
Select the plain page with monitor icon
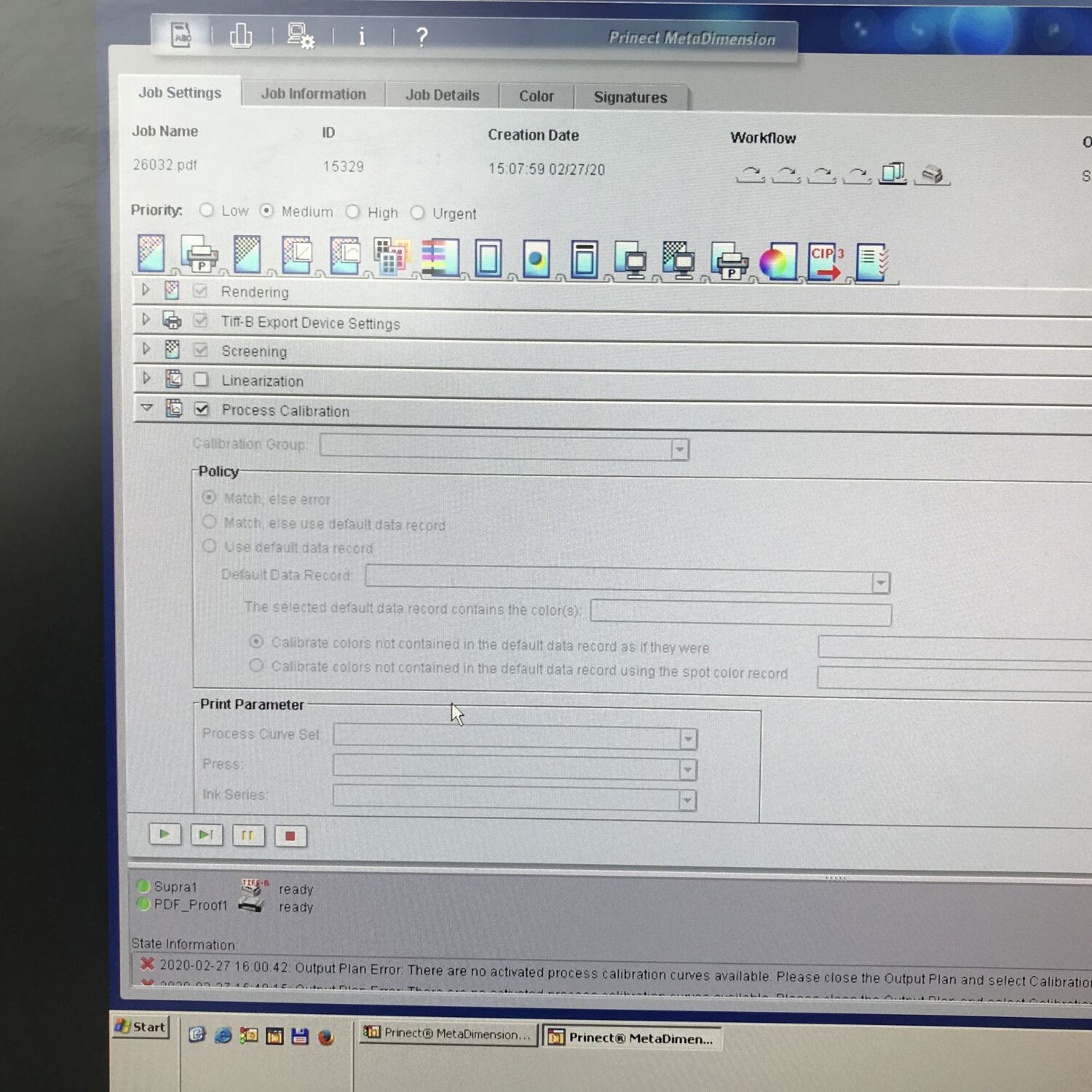(x=631, y=261)
